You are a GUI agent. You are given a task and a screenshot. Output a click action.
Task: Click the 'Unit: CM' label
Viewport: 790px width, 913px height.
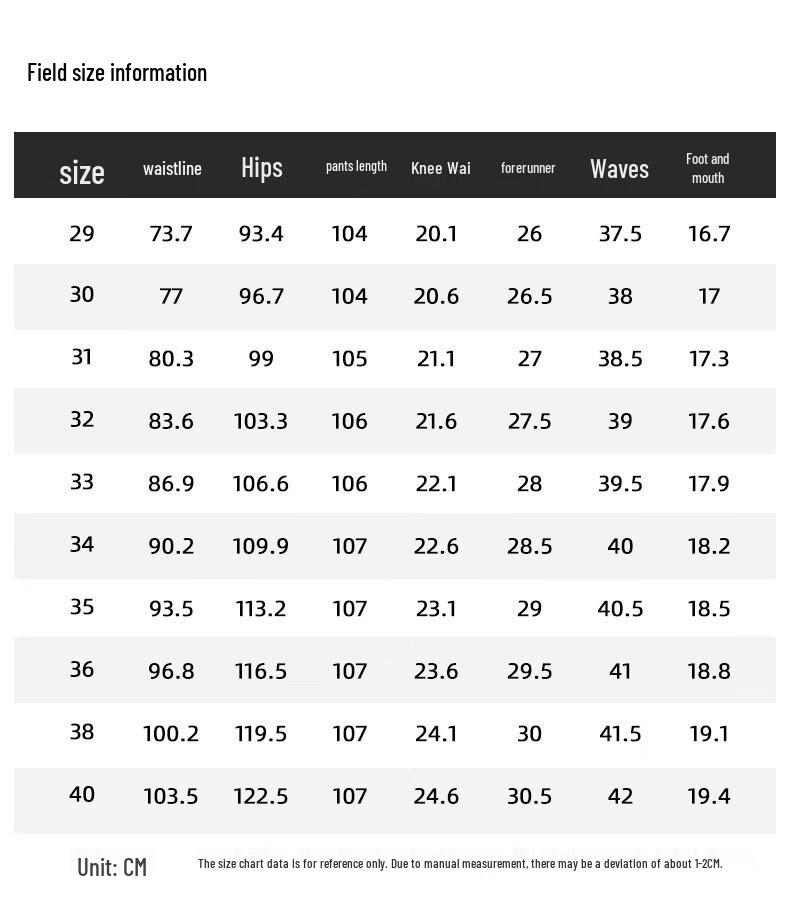tap(112, 866)
